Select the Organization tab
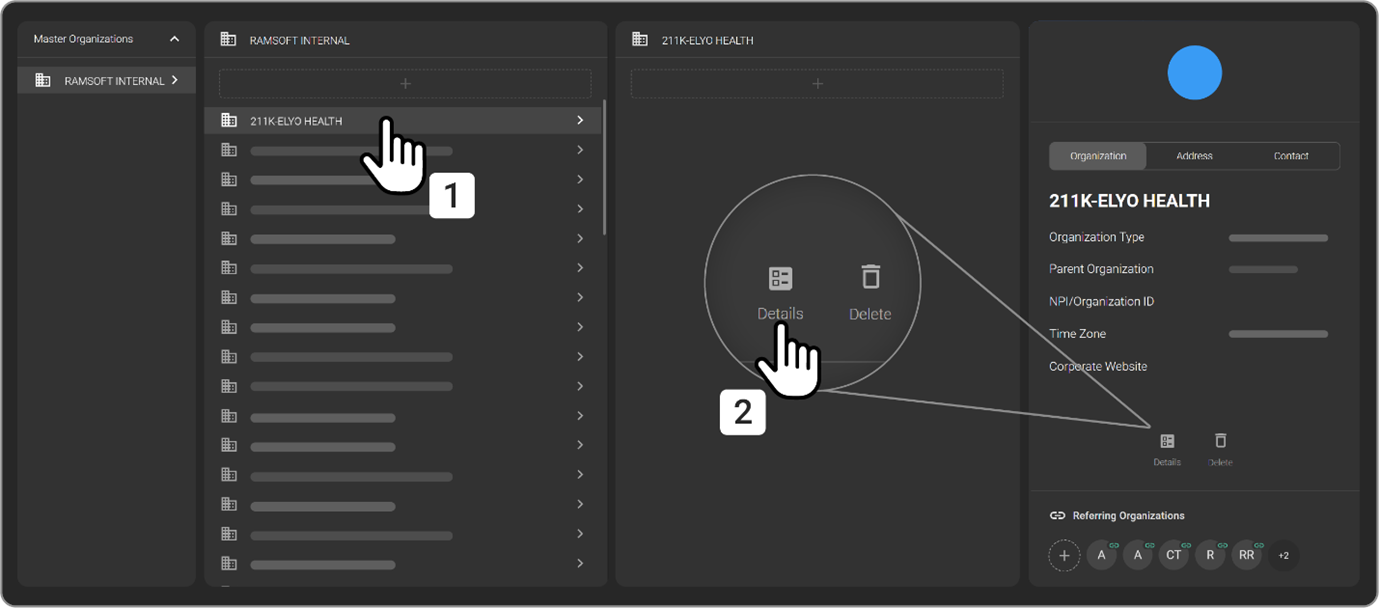 (1098, 156)
